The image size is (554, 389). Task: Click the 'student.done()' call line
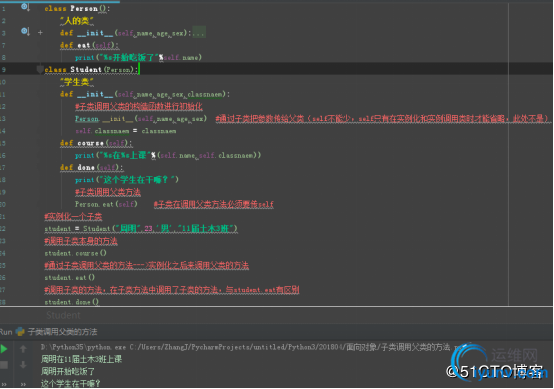(x=72, y=302)
